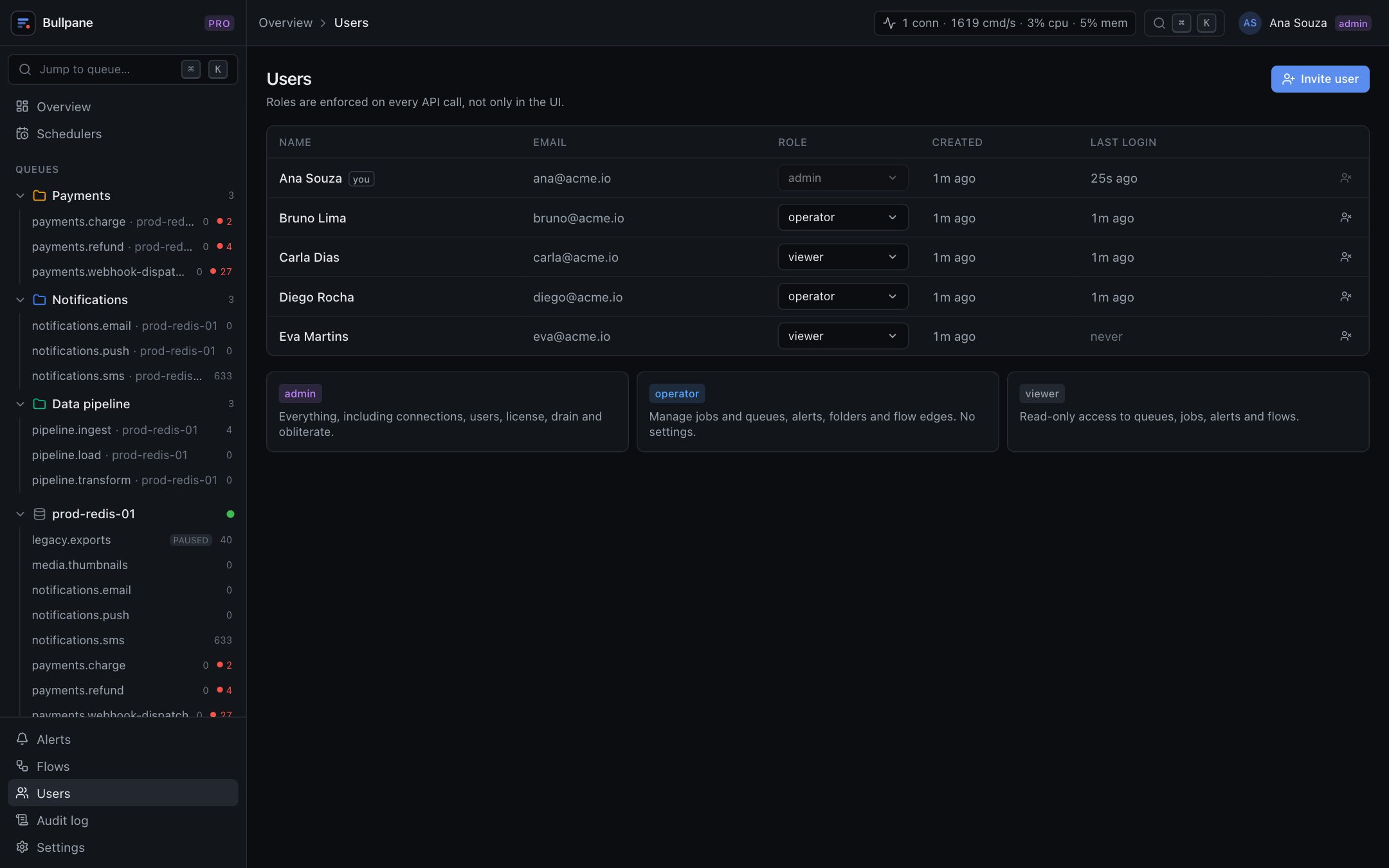This screenshot has width=1389, height=868.
Task: Collapse the Payments queue folder
Action: [x=20, y=195]
